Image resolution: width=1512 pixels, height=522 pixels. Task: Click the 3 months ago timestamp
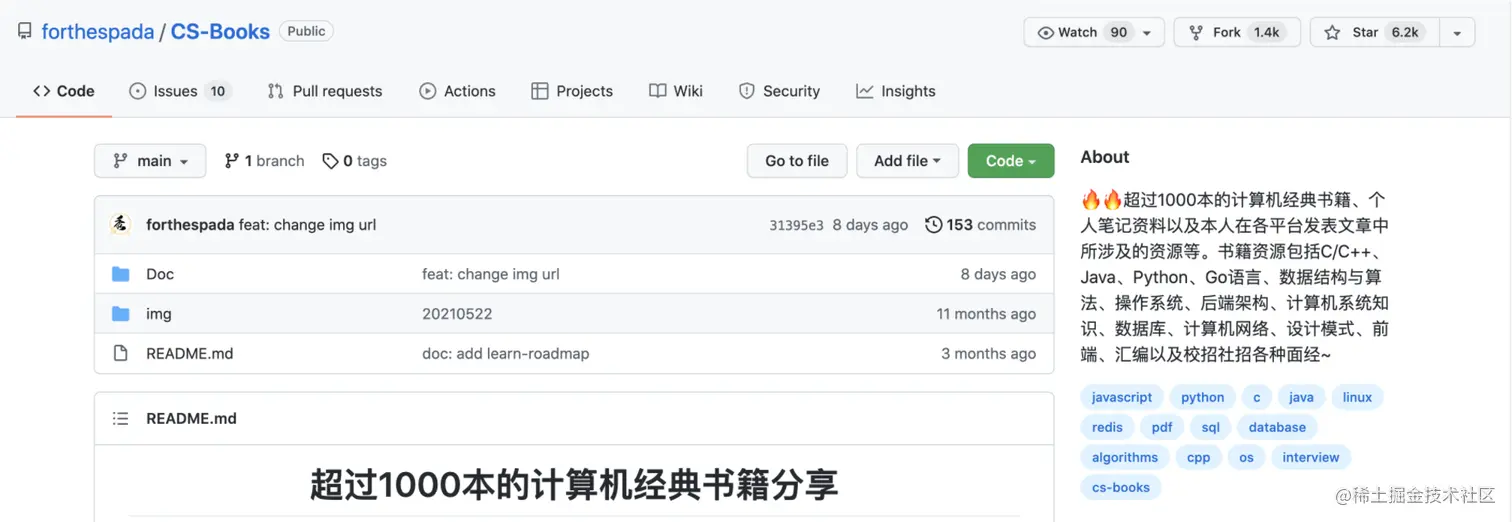coord(989,353)
